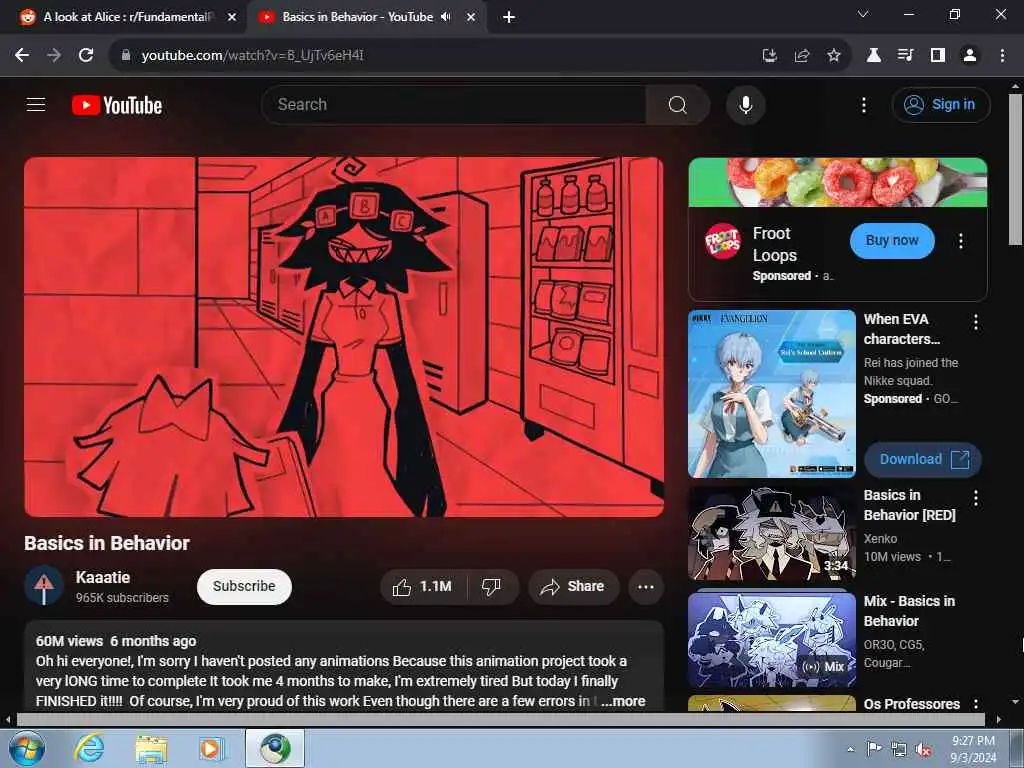Viewport: 1024px width, 768px height.
Task: Bookmark this page with star icon
Action: [x=833, y=56]
